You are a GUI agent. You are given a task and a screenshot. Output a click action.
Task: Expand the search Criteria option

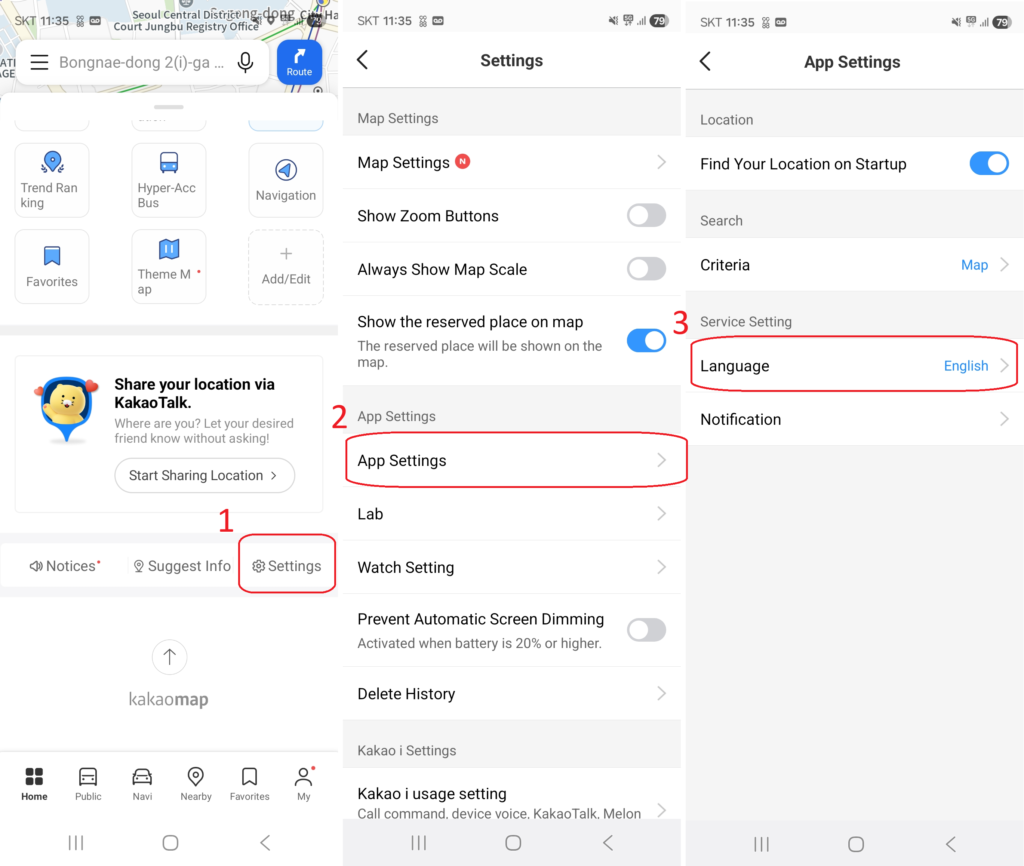(854, 265)
